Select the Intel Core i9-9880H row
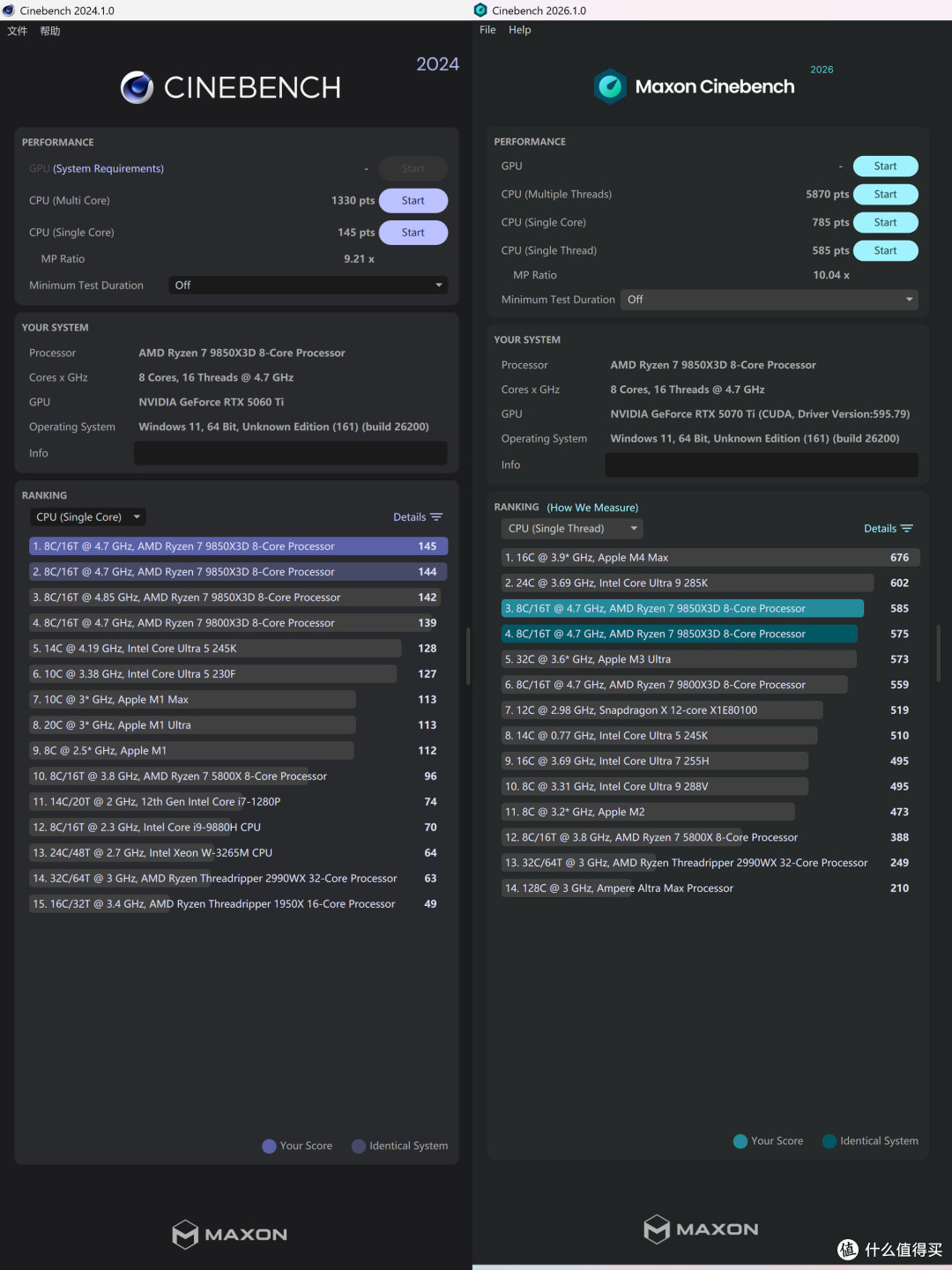Screen dimensions: 952x1270 238,828
